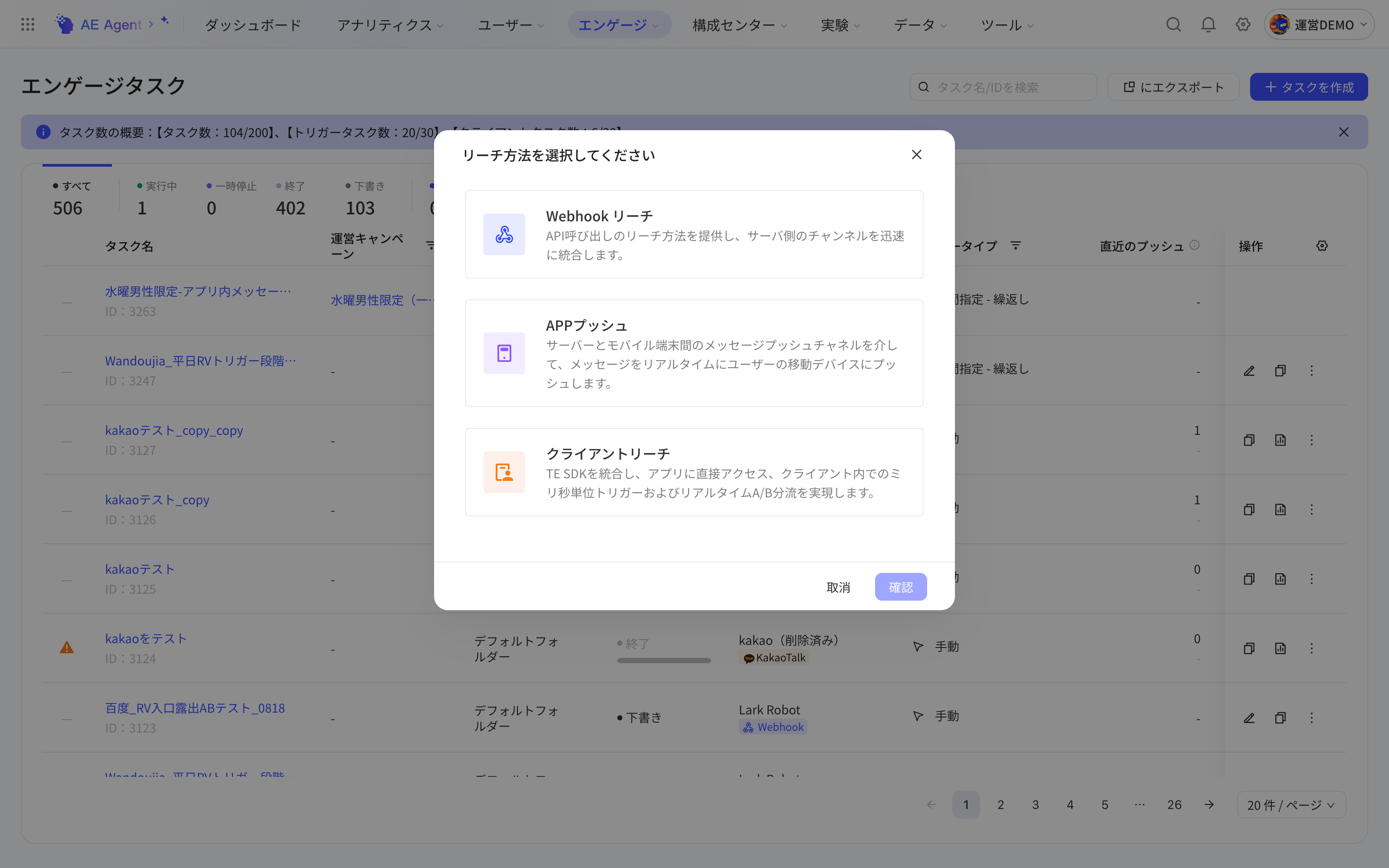
Task: View report for kakaoテスト_copy ID 3126
Action: (1280, 510)
